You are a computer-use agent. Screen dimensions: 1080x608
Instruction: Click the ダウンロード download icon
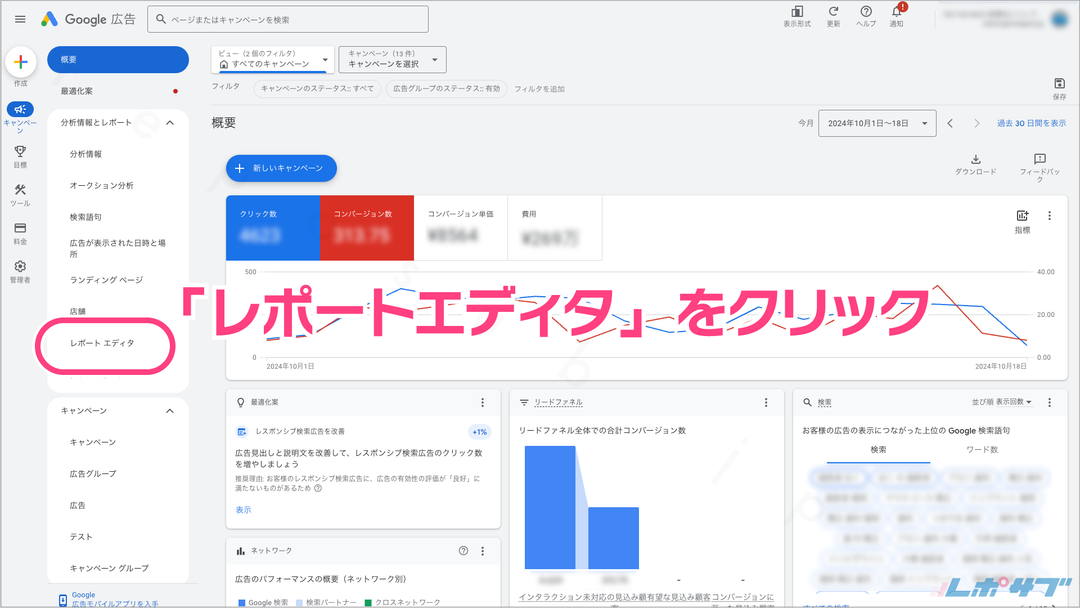pyautogui.click(x=975, y=160)
